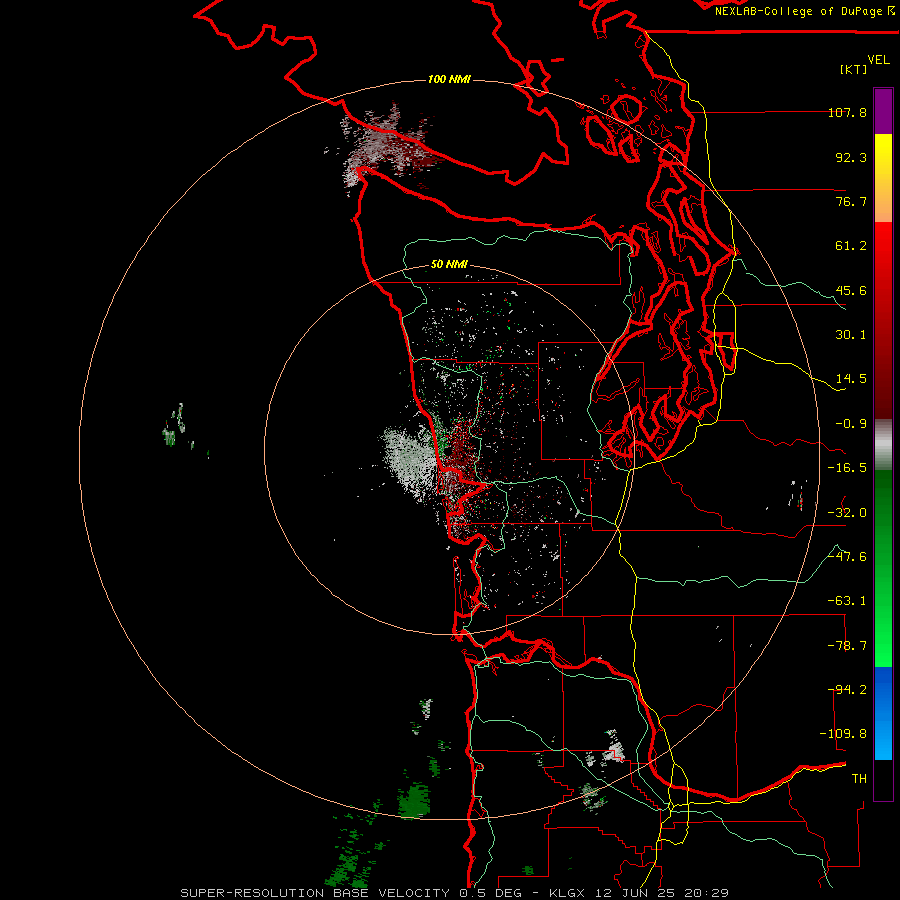Click the blue segment of color bar

coord(883,713)
